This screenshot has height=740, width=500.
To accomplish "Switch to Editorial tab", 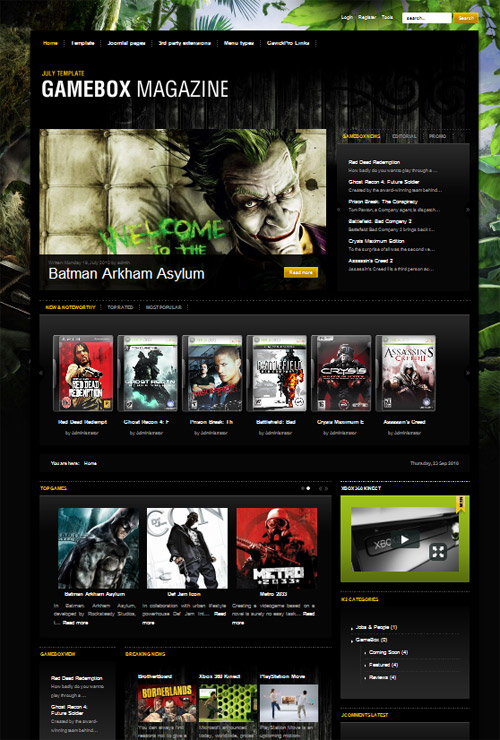I will 404,136.
